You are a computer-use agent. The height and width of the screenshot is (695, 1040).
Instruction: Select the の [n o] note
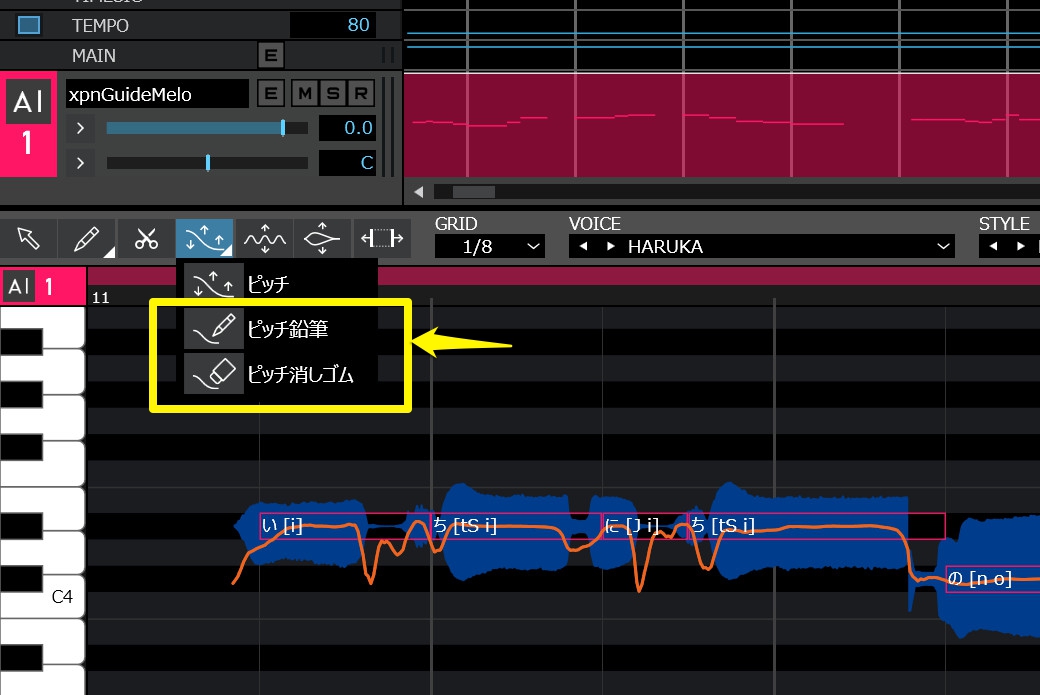[x=992, y=579]
